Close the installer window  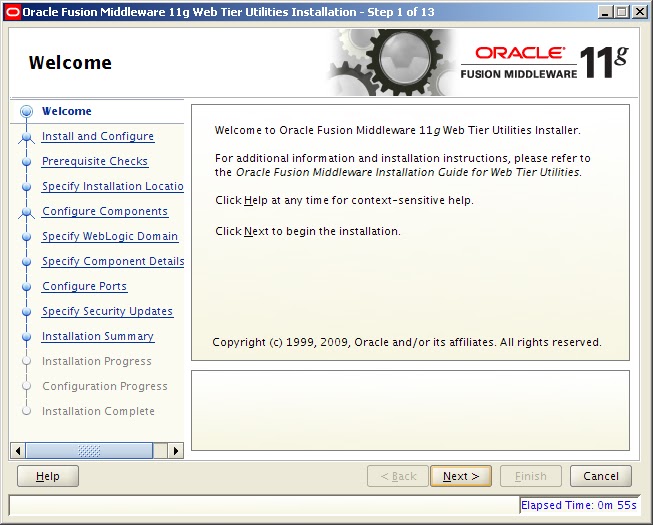point(640,12)
